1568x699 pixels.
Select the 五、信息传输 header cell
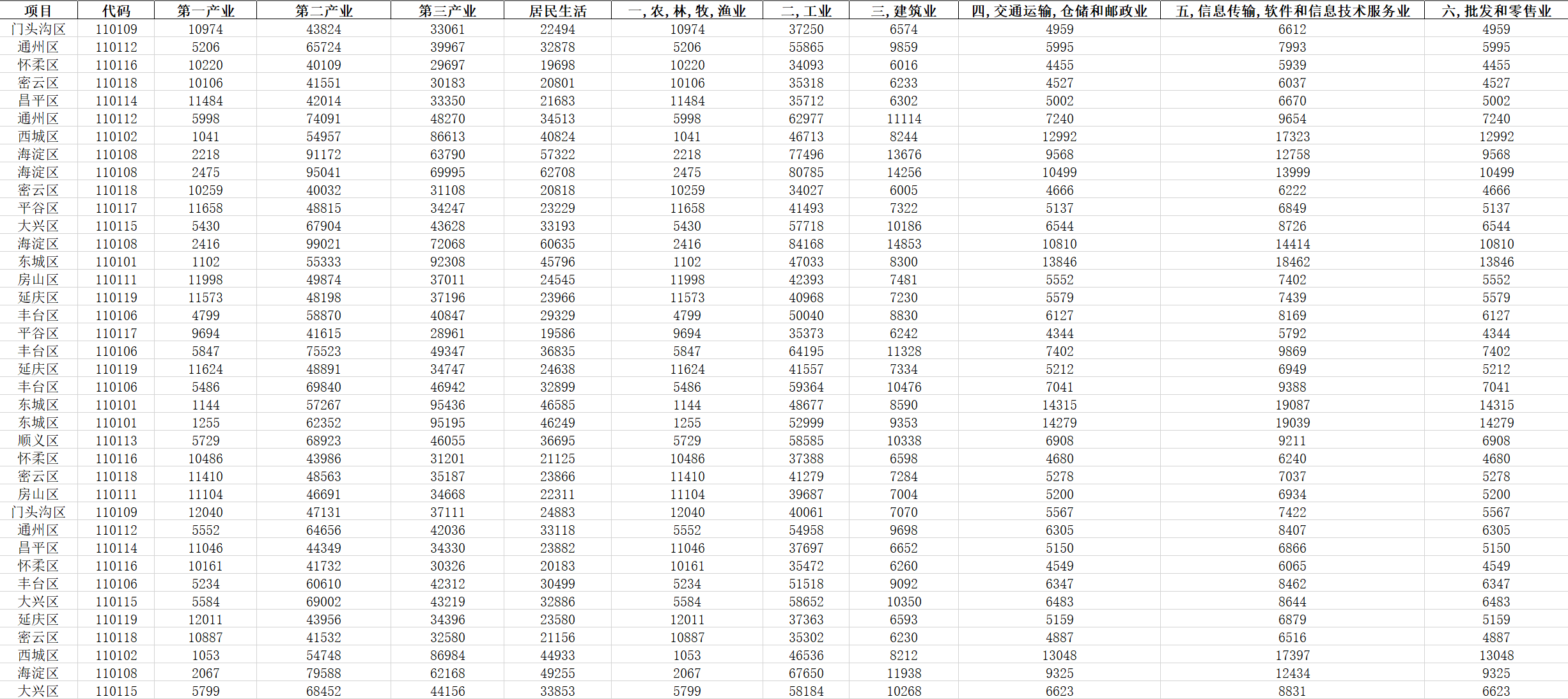[x=1292, y=11]
